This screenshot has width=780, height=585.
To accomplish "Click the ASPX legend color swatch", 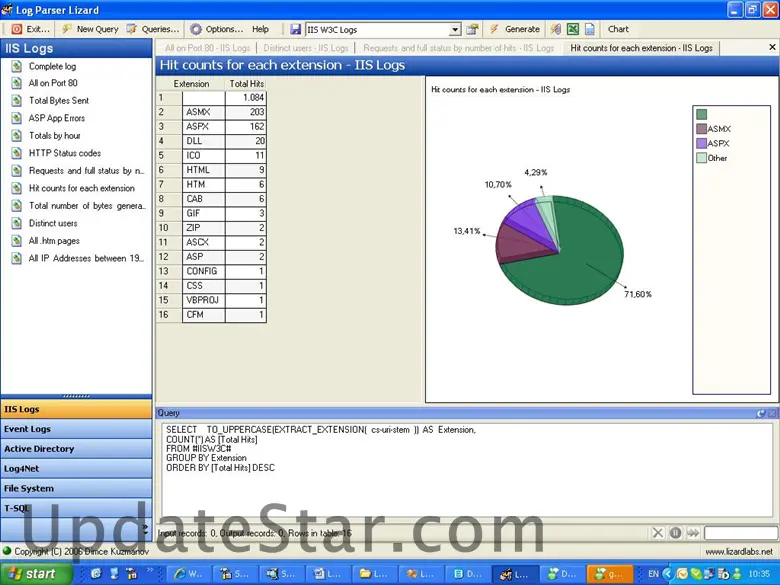I will click(x=701, y=143).
